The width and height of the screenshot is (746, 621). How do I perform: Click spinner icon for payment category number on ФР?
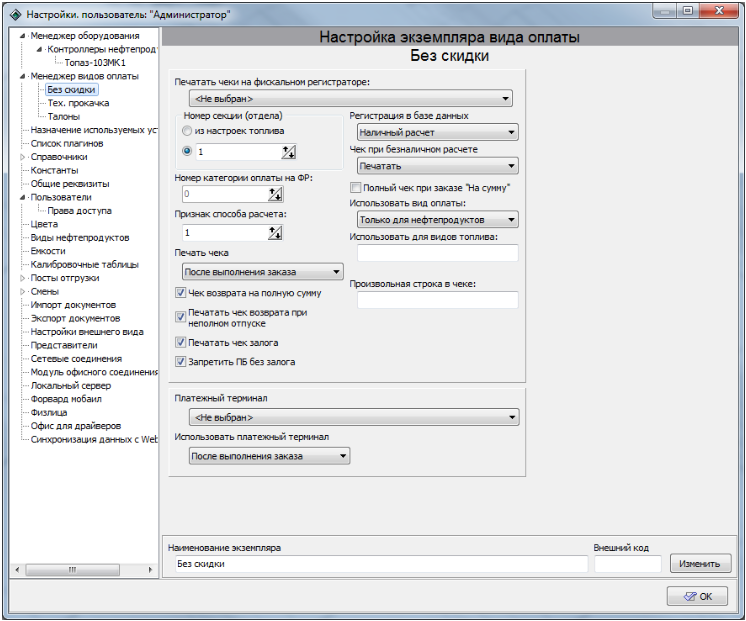[275, 194]
